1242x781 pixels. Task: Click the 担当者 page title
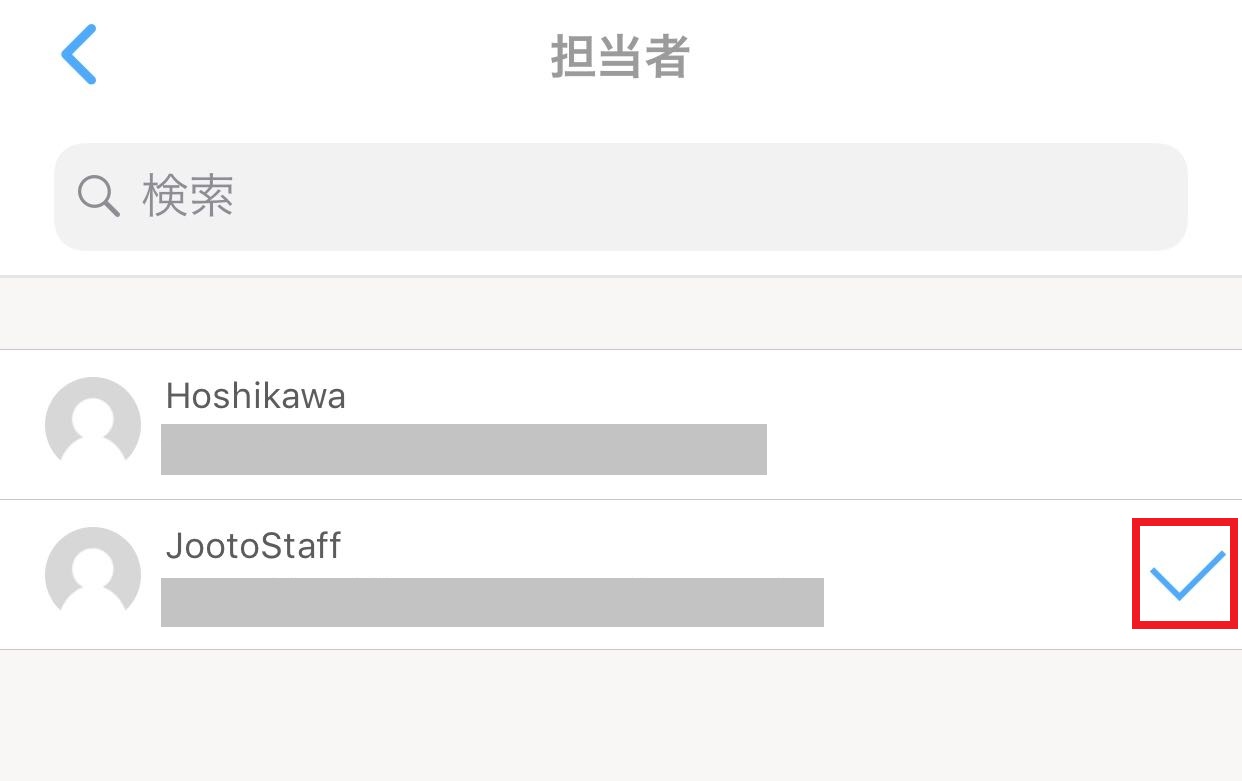[620, 57]
